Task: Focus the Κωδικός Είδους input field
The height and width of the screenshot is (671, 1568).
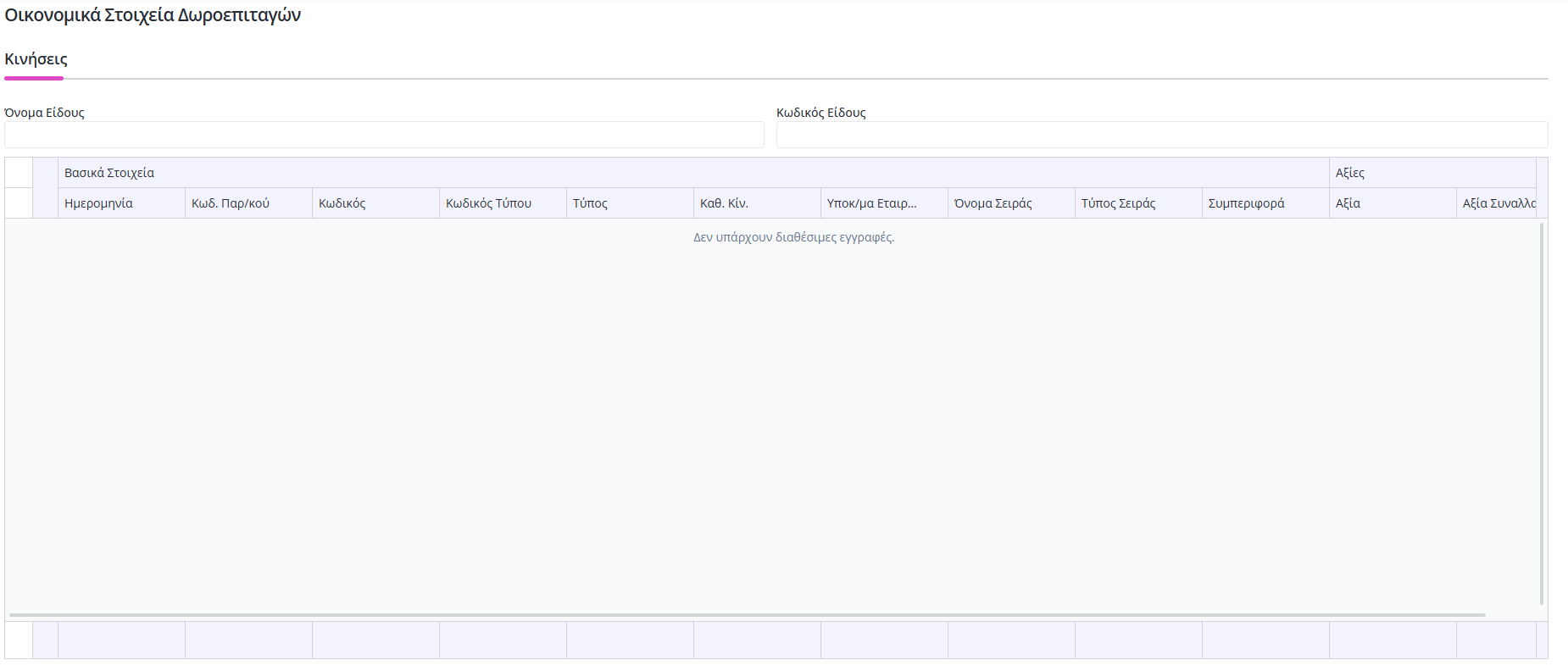Action: (x=1162, y=135)
